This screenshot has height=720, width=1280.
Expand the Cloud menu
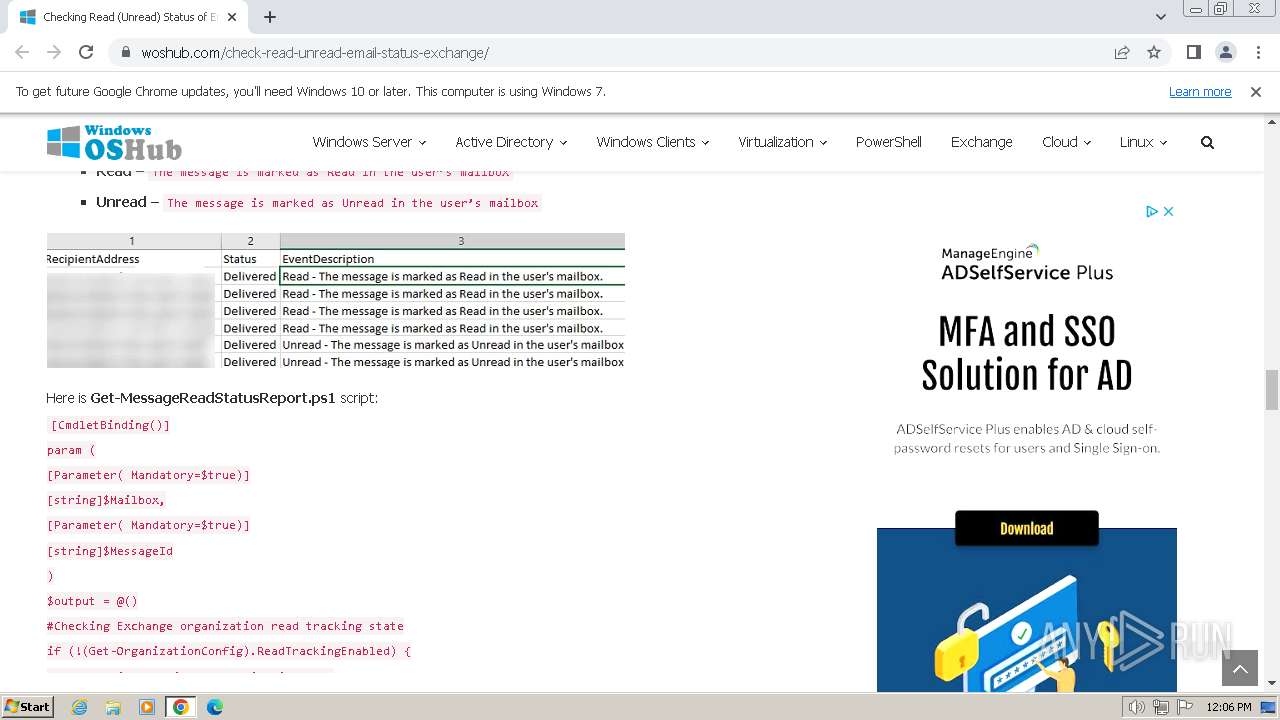[x=1066, y=142]
